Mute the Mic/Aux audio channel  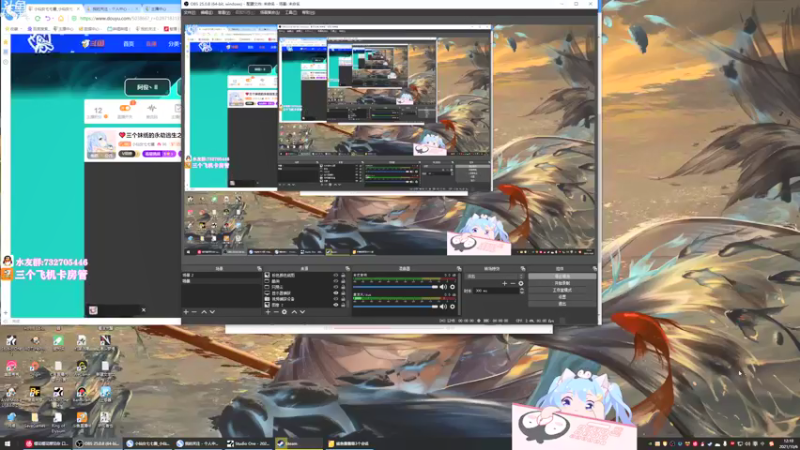(x=443, y=307)
